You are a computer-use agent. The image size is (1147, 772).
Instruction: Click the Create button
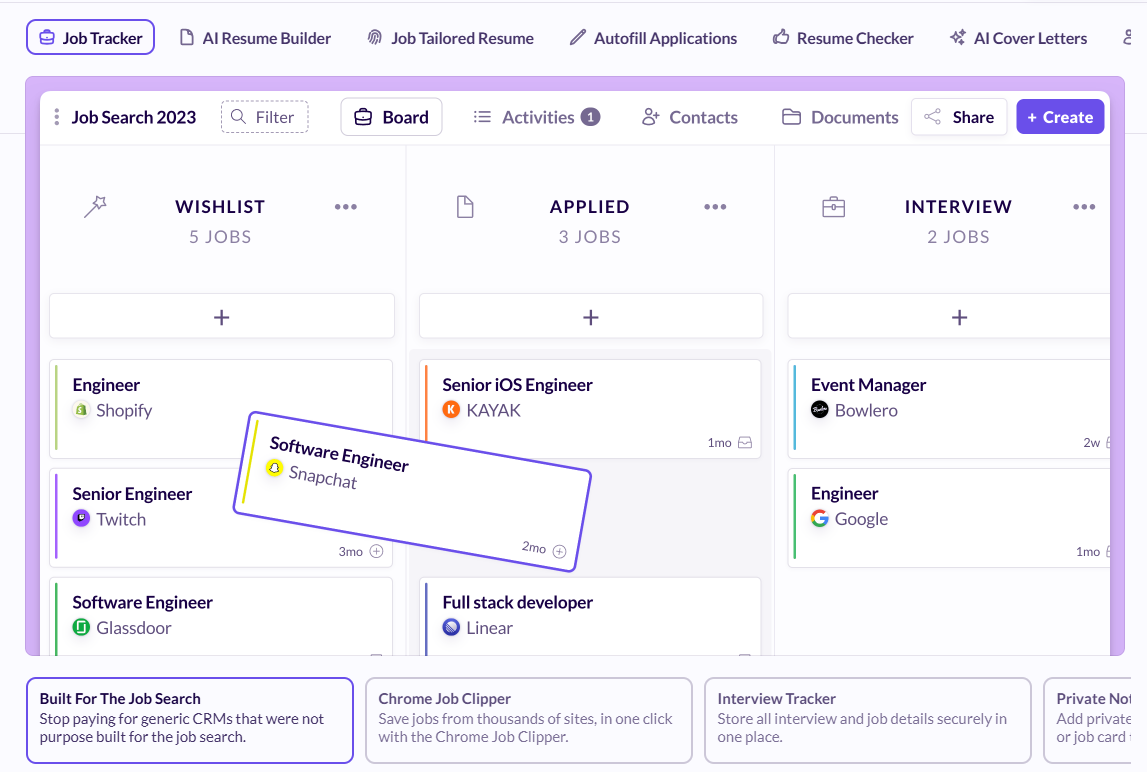point(1059,116)
